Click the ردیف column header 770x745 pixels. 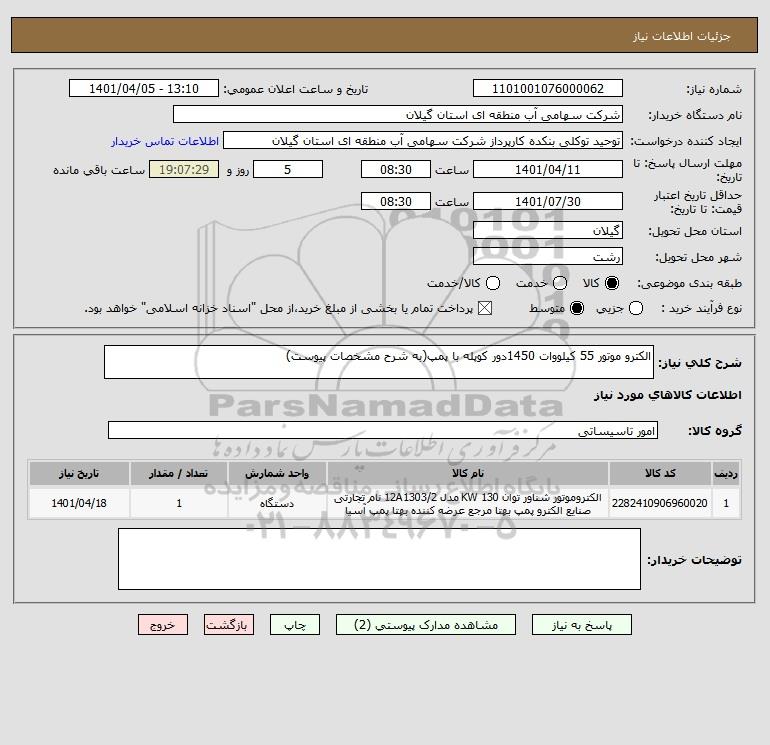pyautogui.click(x=726, y=473)
